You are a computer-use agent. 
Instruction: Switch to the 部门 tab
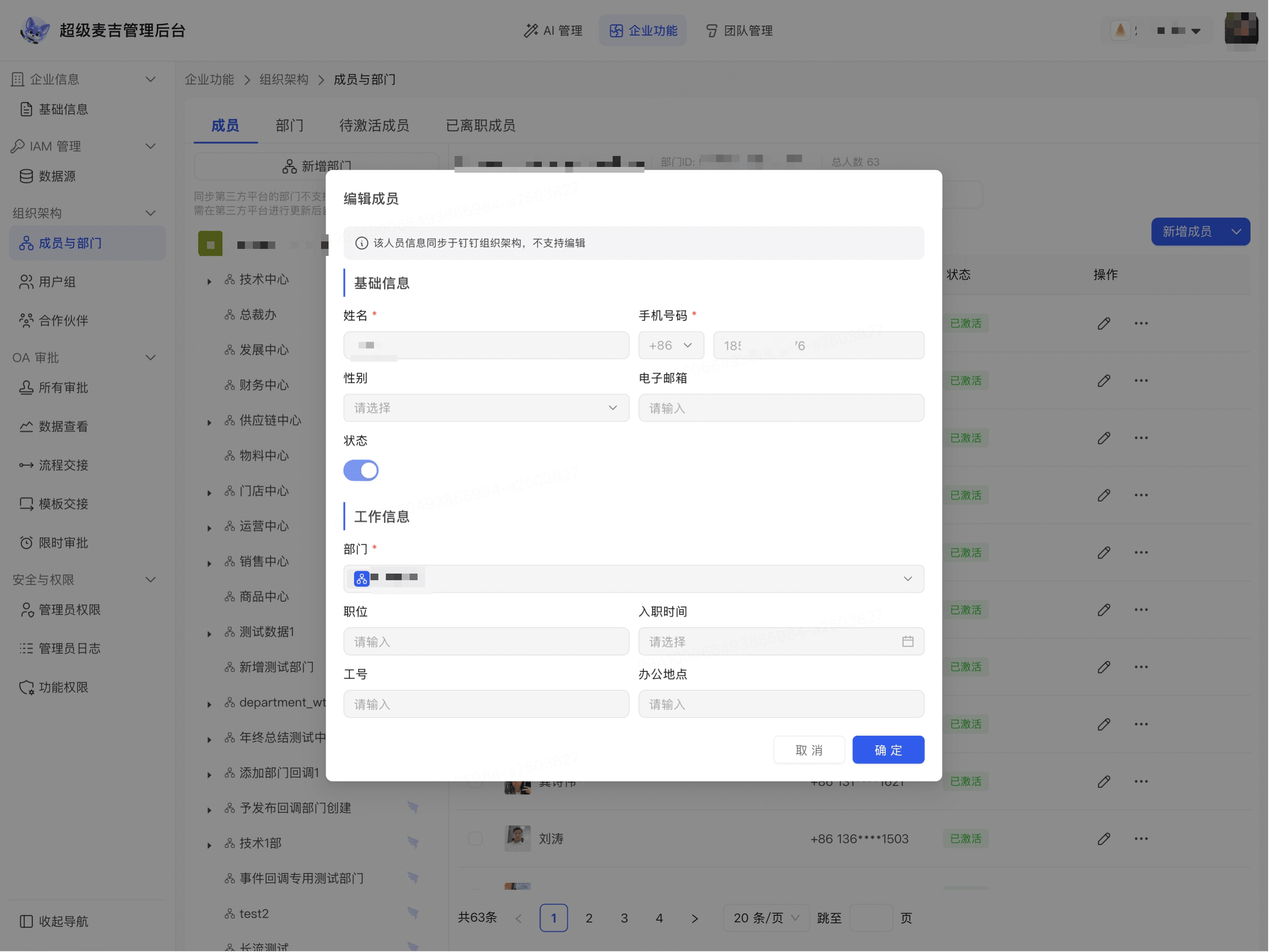click(x=290, y=126)
